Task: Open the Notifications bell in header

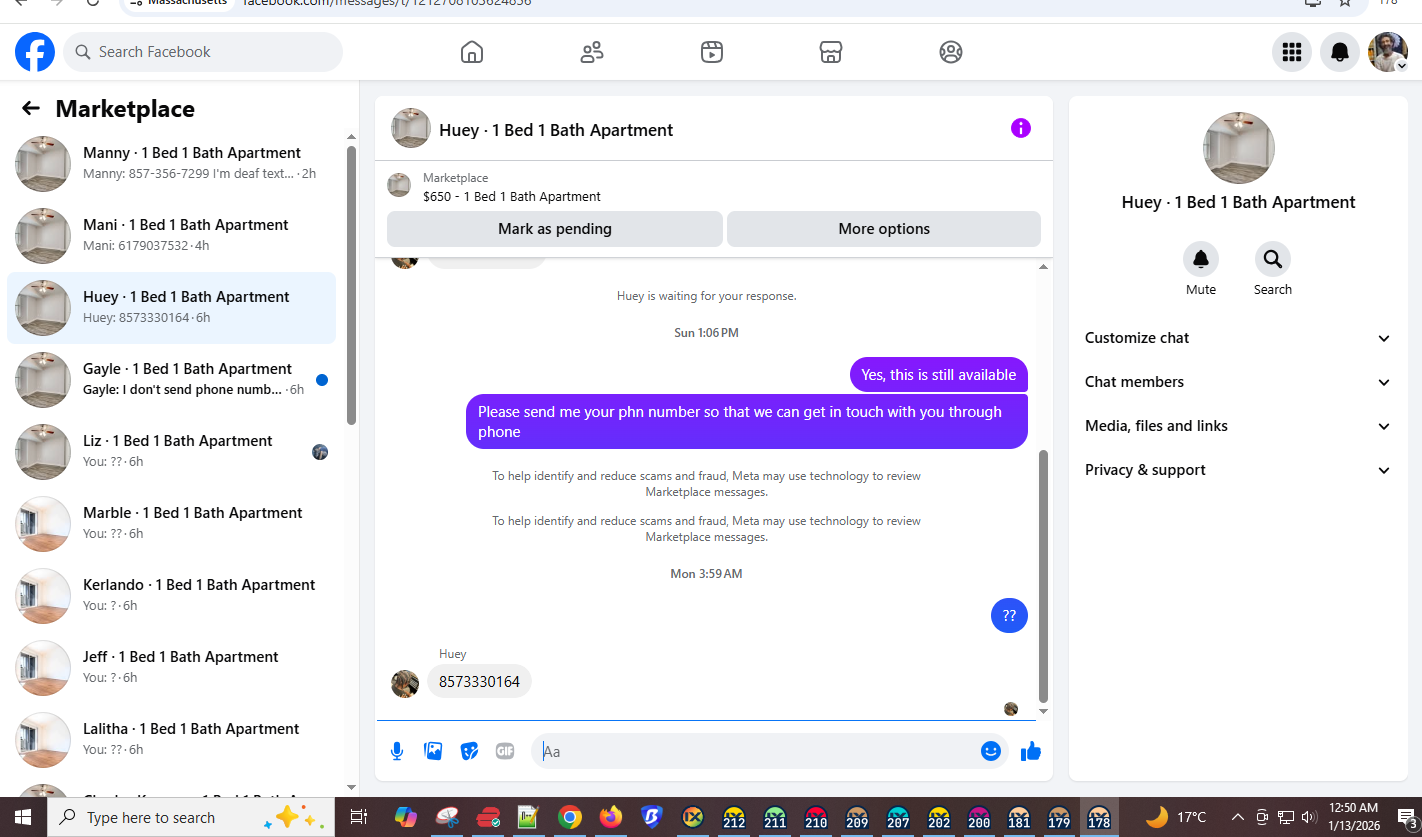Action: [1340, 52]
